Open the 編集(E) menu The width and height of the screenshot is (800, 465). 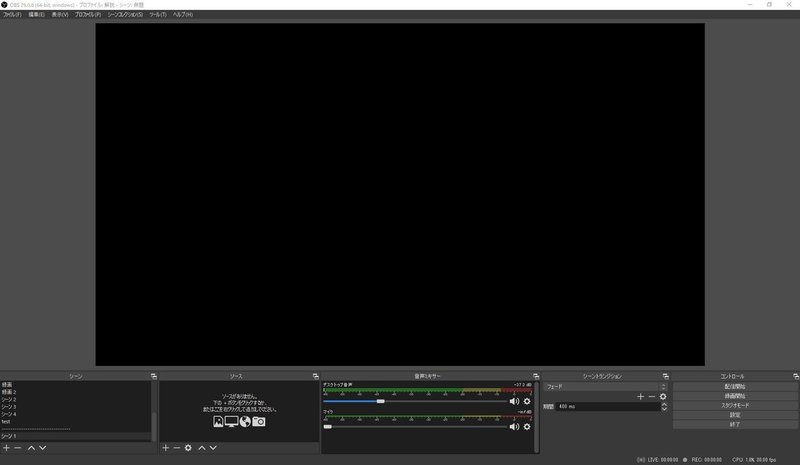click(36, 15)
